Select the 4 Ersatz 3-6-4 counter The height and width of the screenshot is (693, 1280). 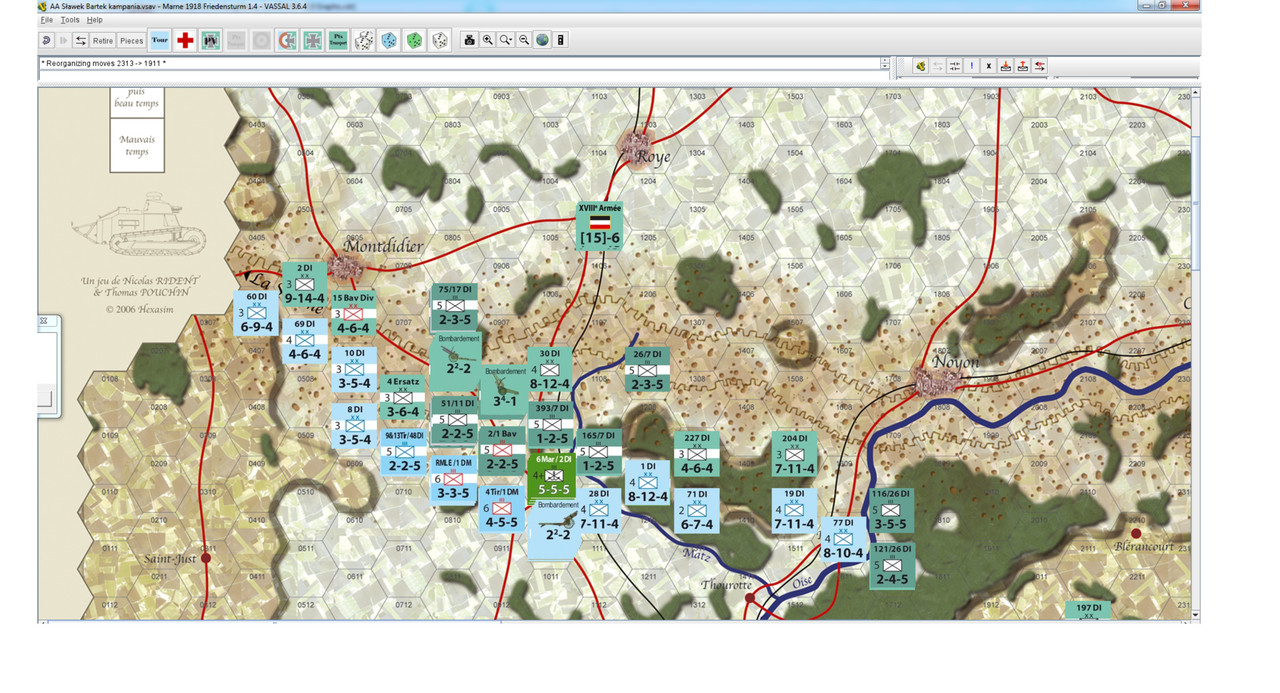[x=403, y=398]
